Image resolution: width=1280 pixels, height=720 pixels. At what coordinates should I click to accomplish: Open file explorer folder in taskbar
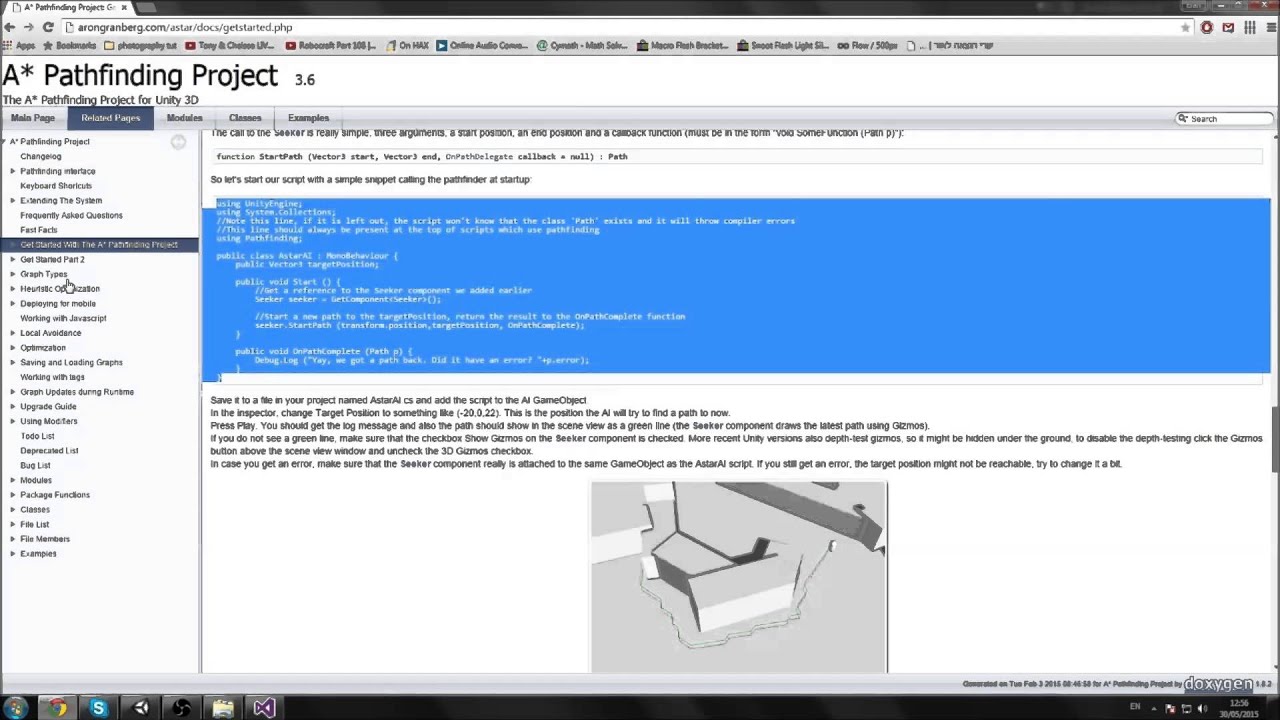coord(222,708)
